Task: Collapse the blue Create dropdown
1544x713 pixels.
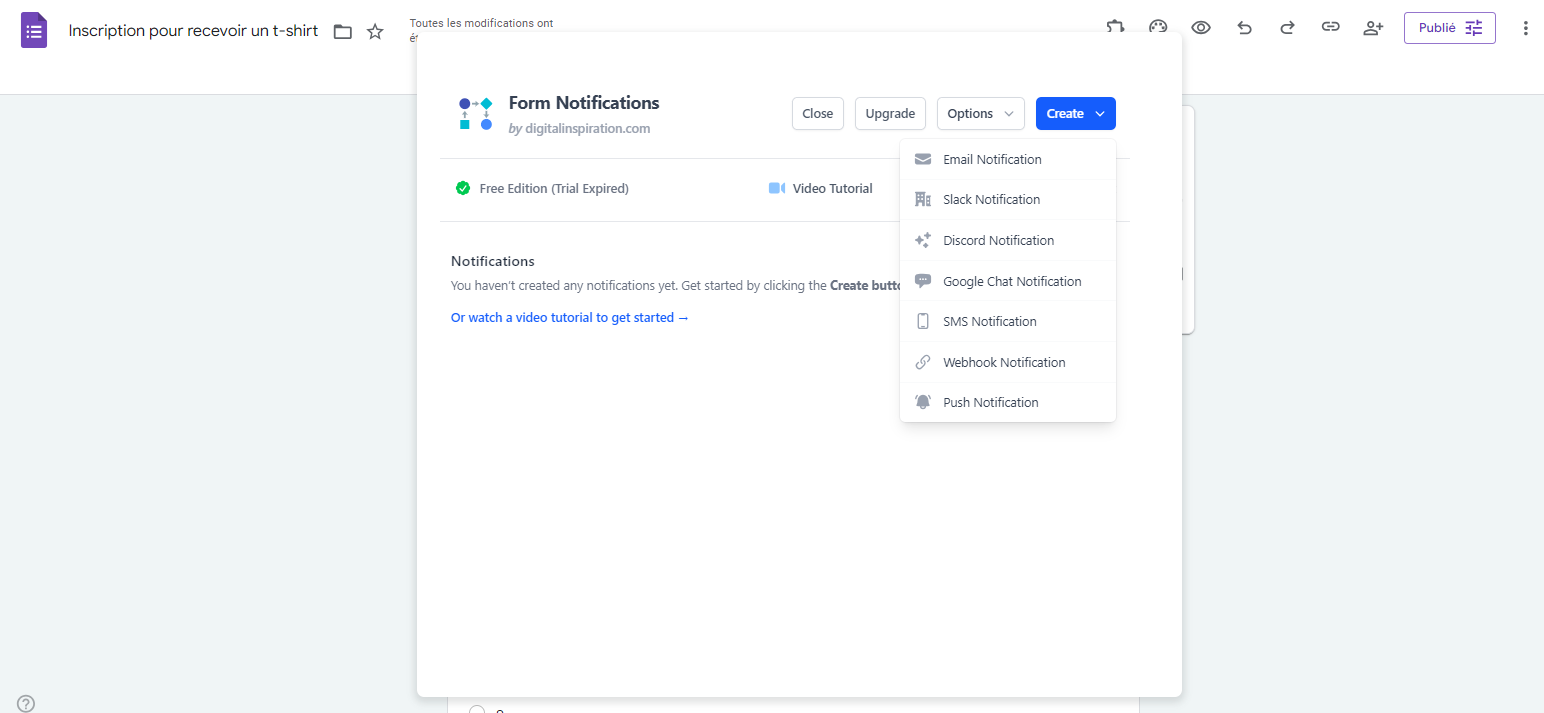Action: [1075, 114]
